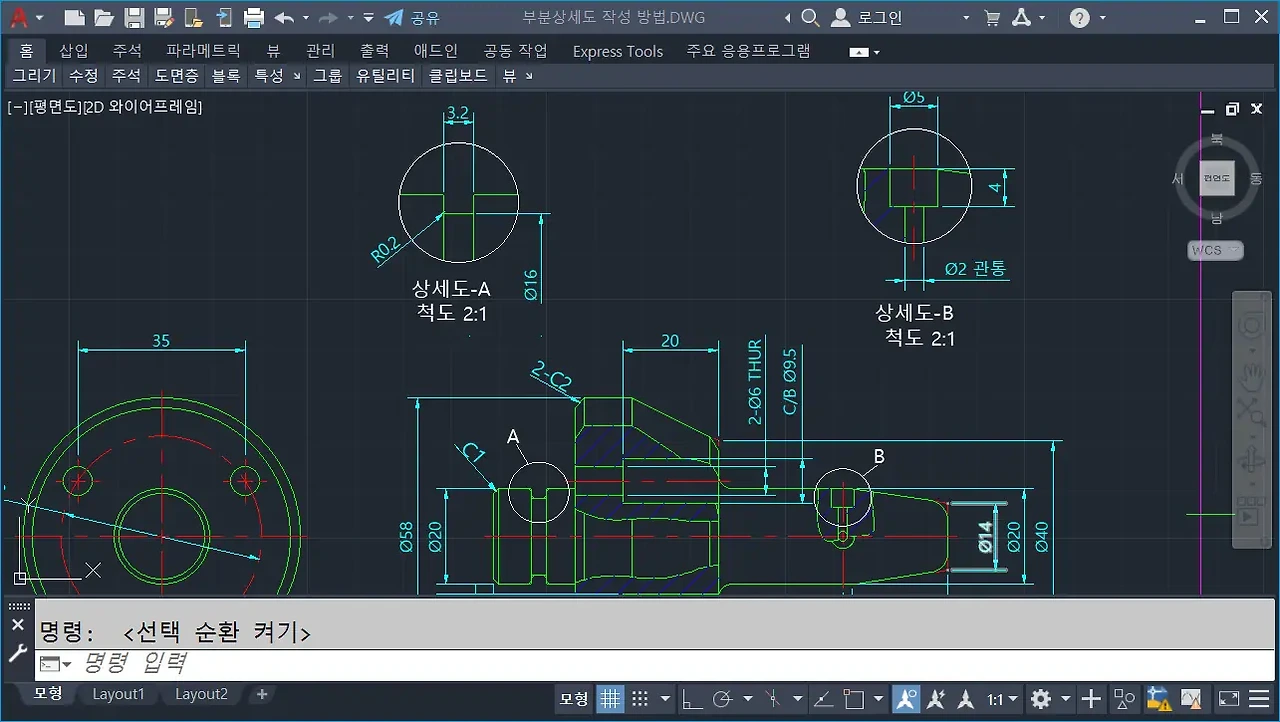Switch to the Layout1 tab
Viewport: 1280px width, 722px height.
118,694
